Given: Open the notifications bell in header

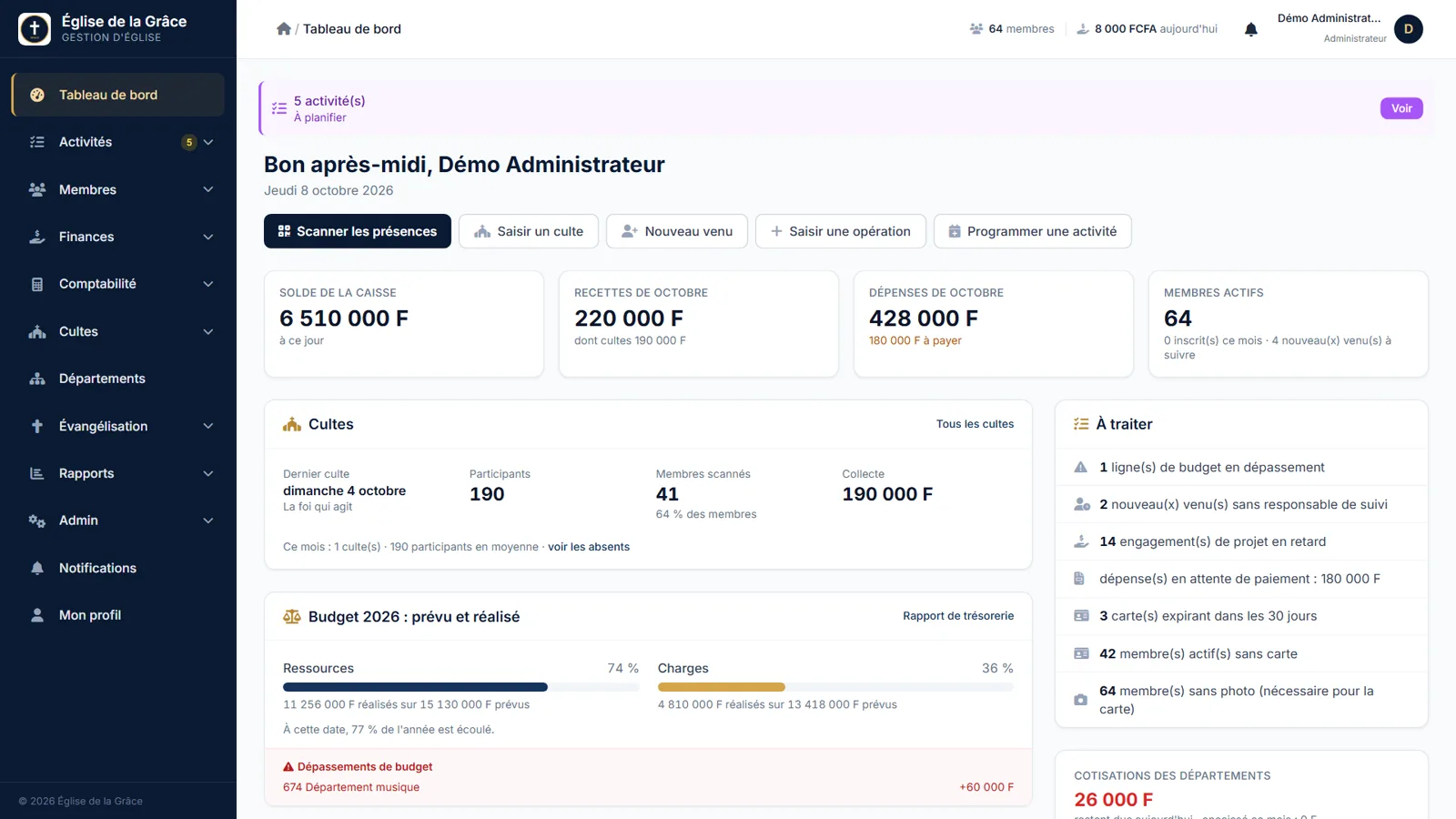Looking at the screenshot, I should tap(1251, 29).
